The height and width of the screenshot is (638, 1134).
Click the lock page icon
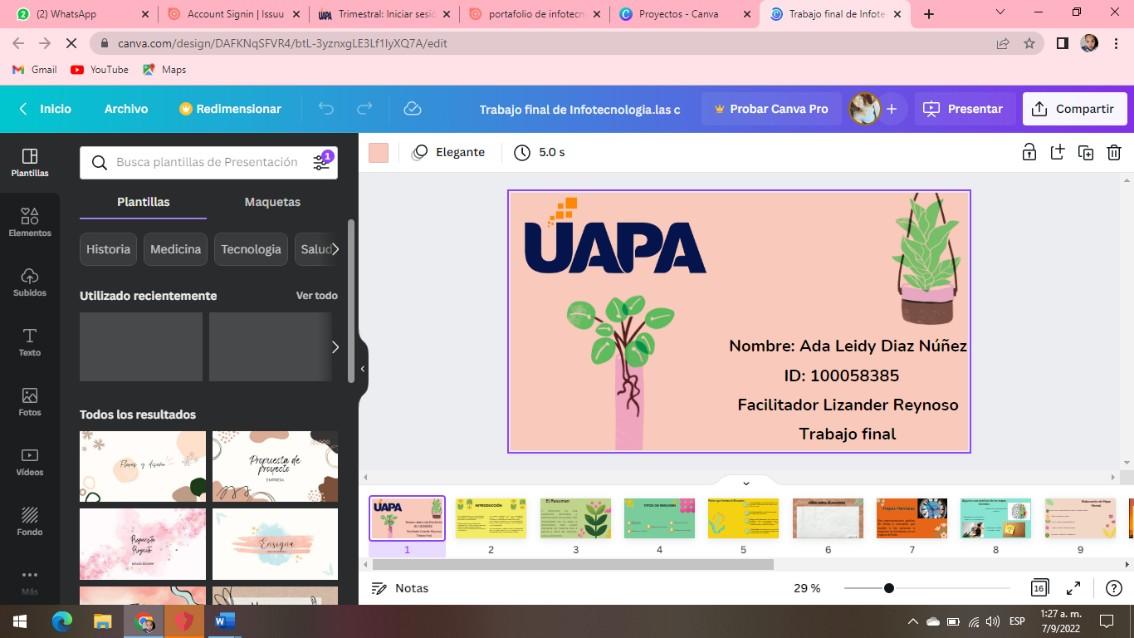[1028, 152]
